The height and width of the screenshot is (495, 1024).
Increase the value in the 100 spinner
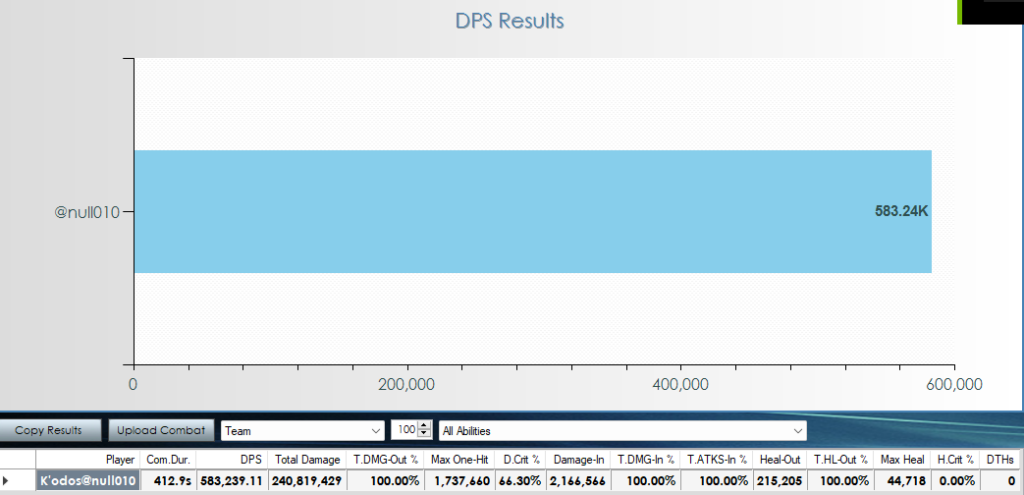coord(425,426)
